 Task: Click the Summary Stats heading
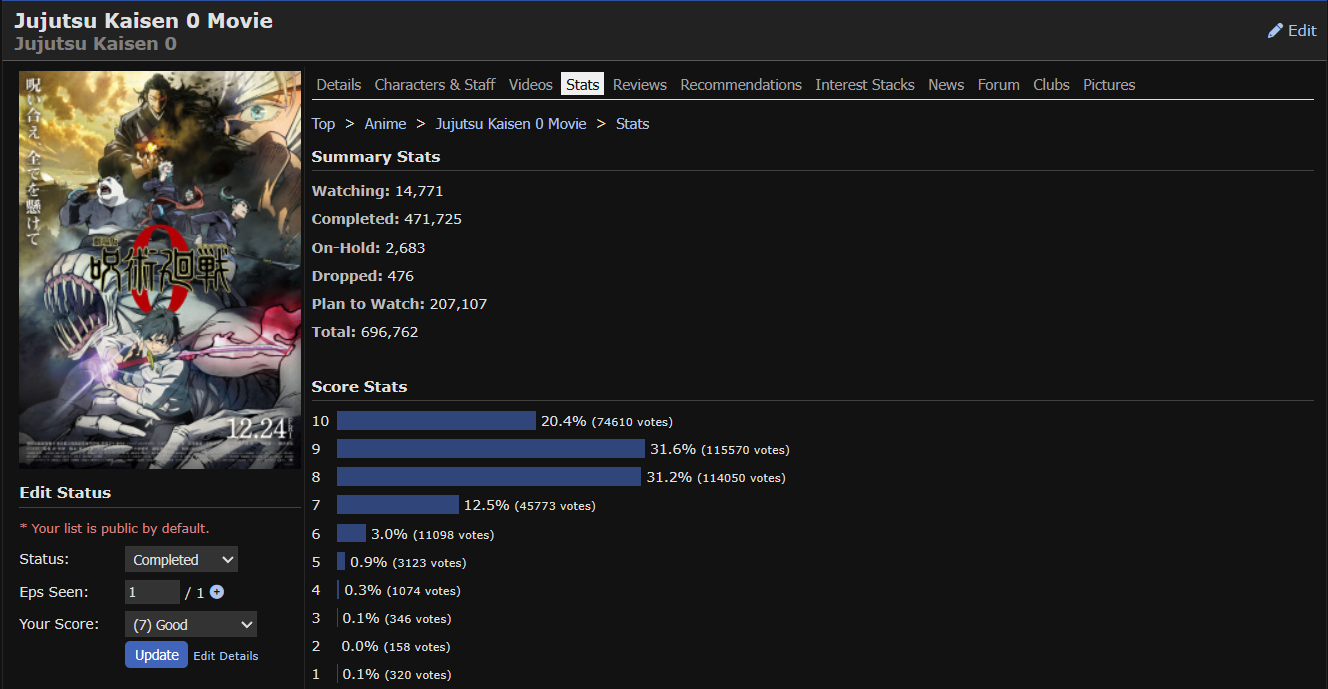[x=376, y=157]
